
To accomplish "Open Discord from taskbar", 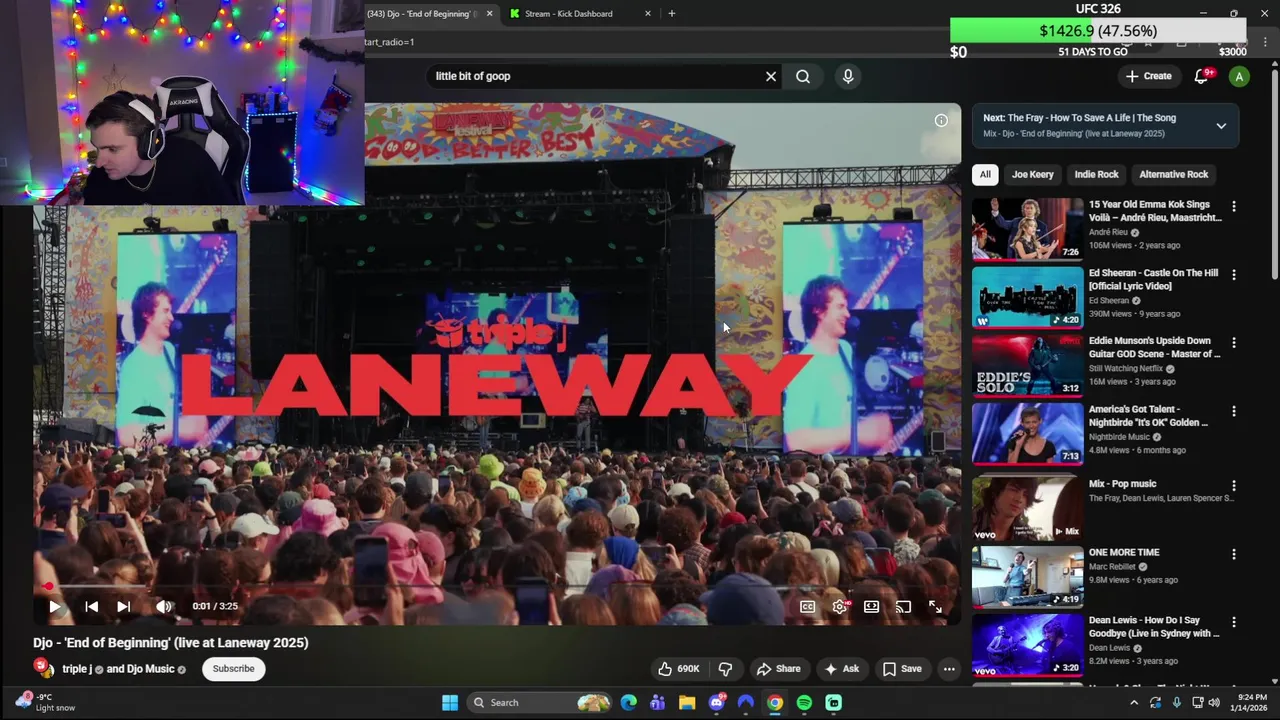I will pos(716,703).
